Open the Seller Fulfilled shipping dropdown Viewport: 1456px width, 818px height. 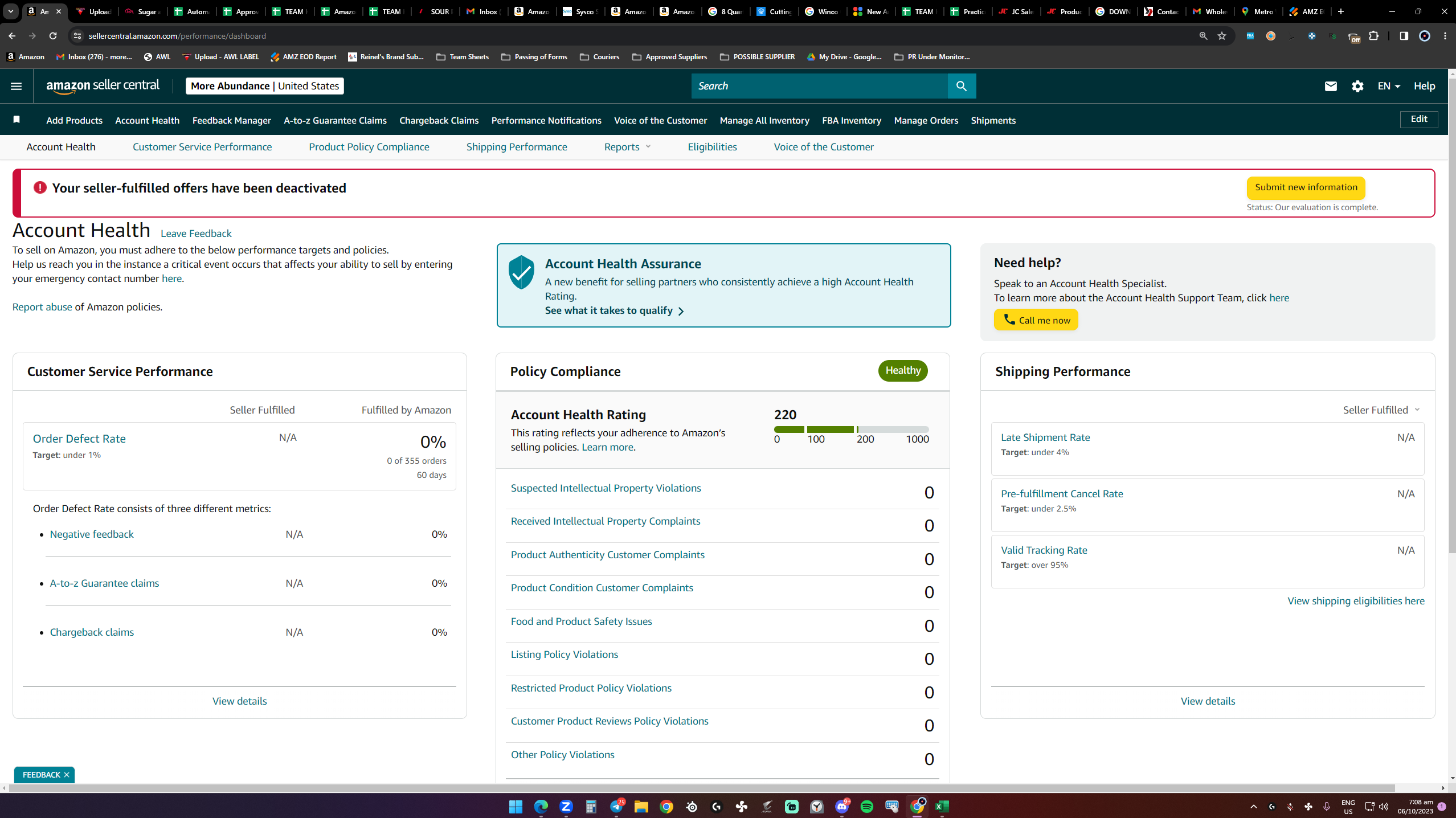[1381, 410]
